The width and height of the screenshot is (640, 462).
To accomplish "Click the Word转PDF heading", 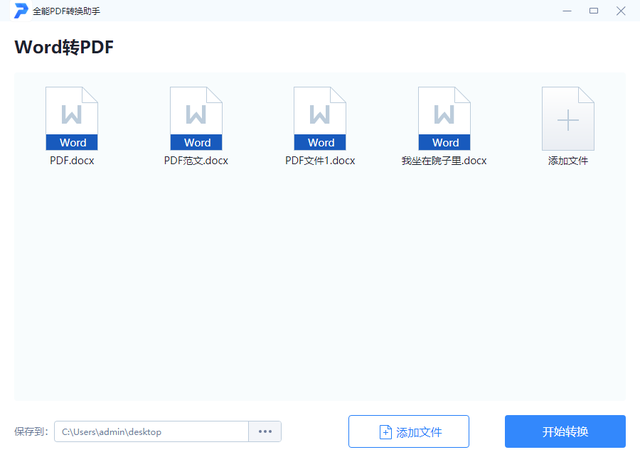I will coord(64,47).
